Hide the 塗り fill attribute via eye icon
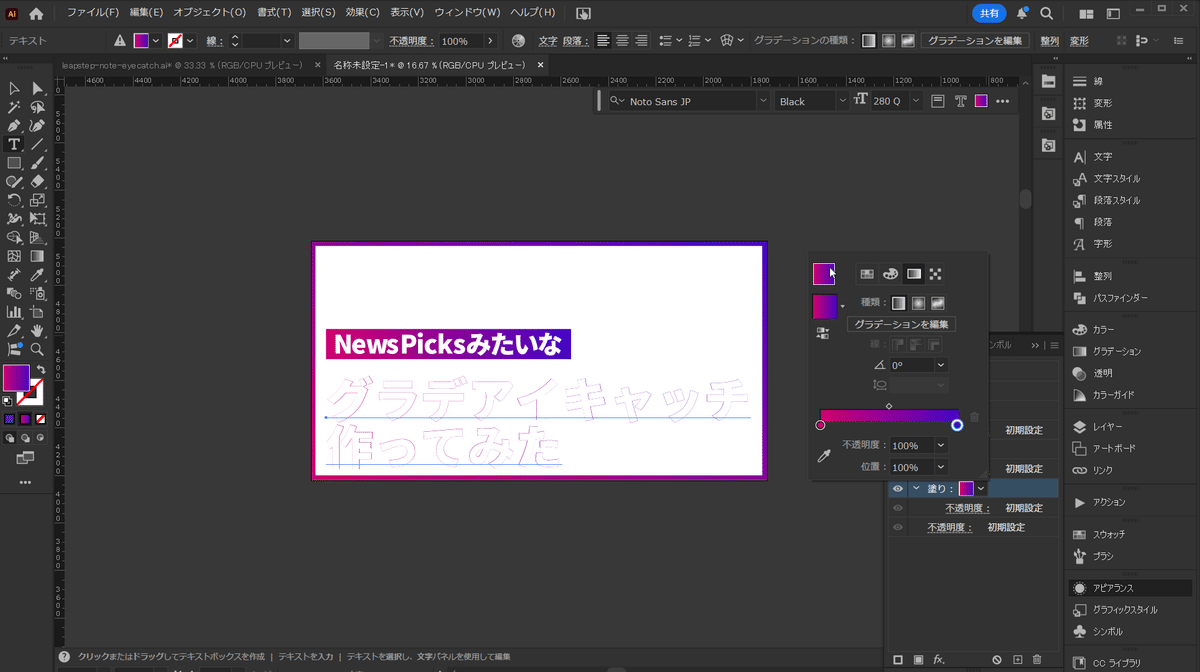 pyautogui.click(x=898, y=489)
